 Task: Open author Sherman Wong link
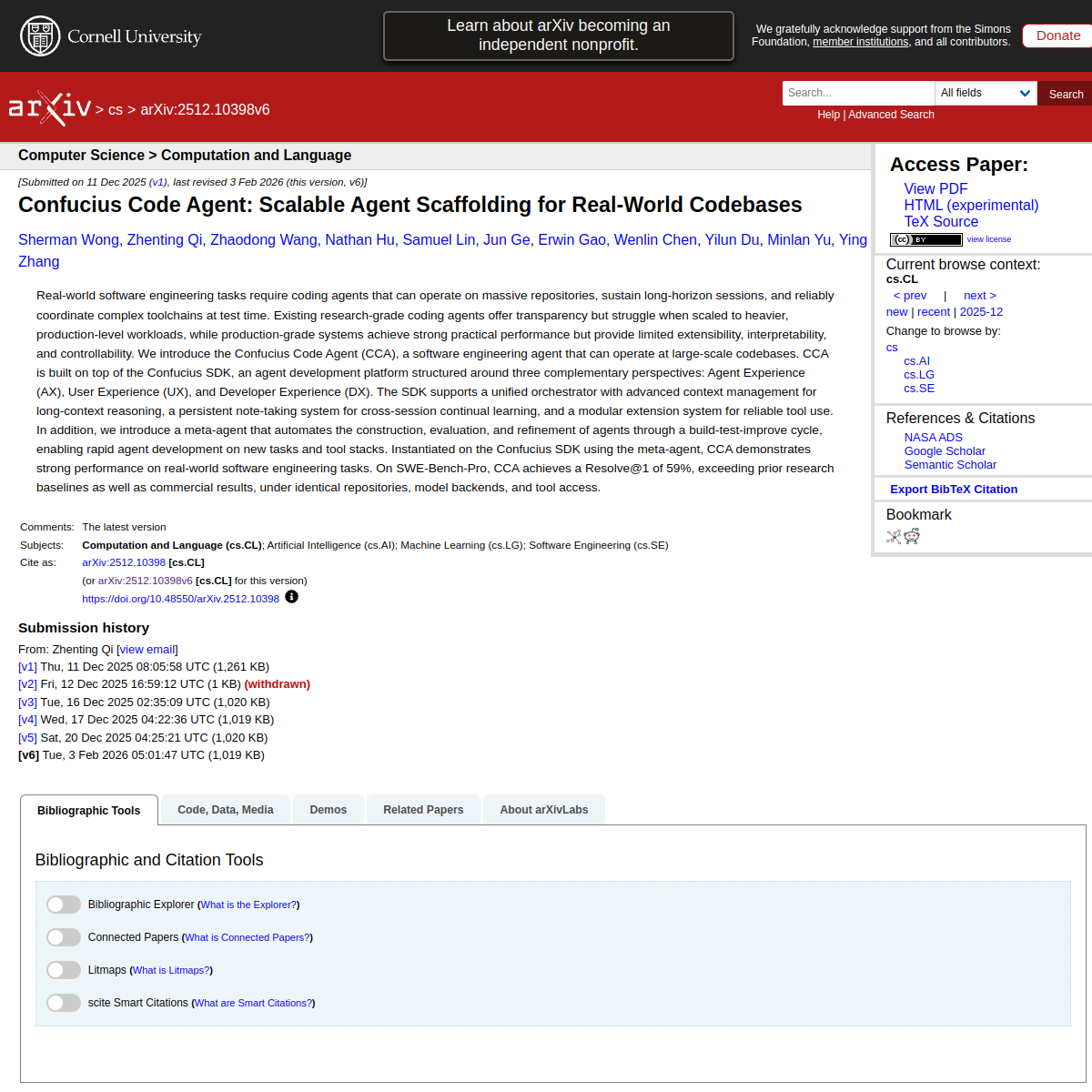(68, 239)
